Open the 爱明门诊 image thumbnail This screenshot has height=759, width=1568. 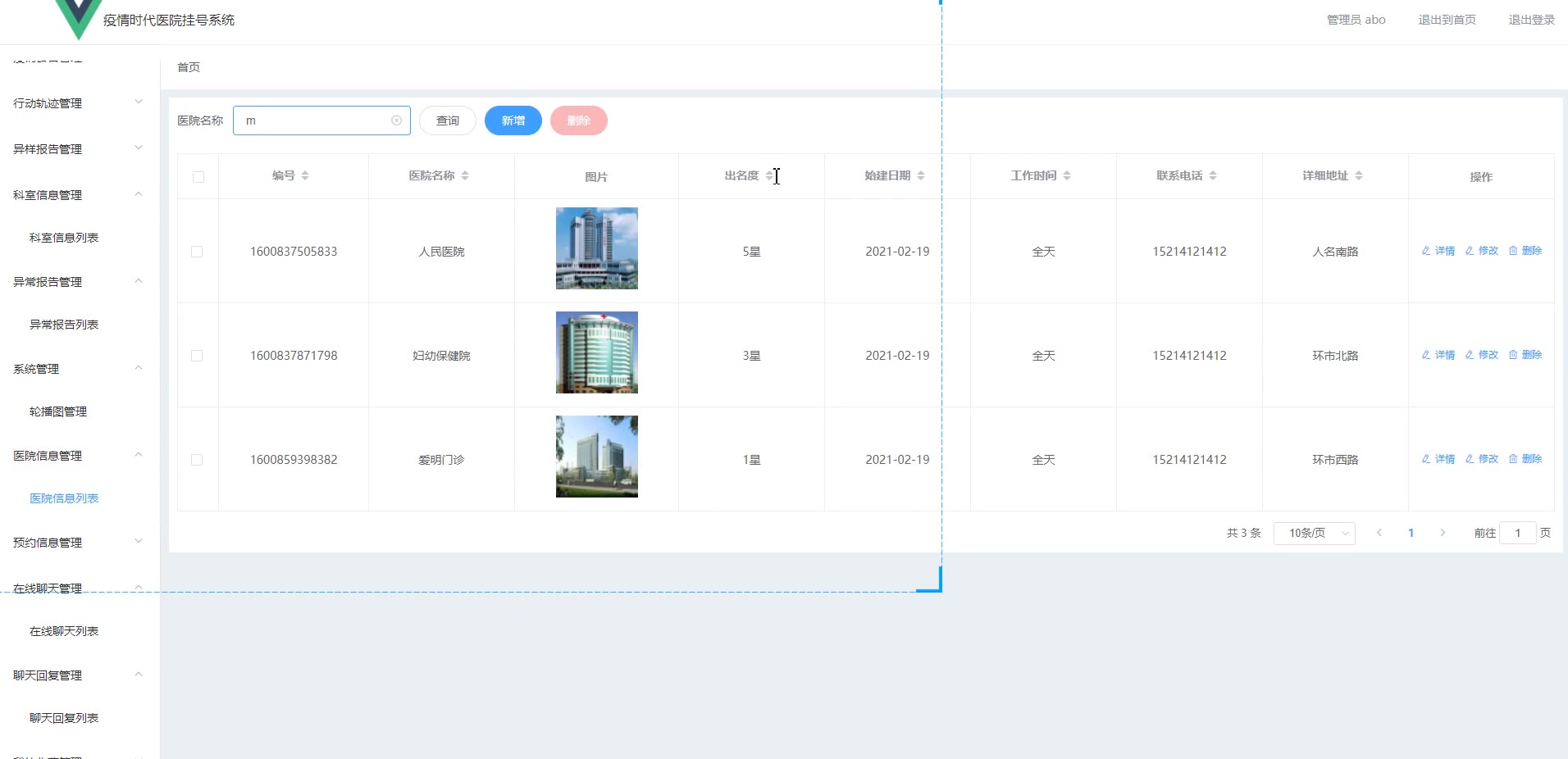597,457
